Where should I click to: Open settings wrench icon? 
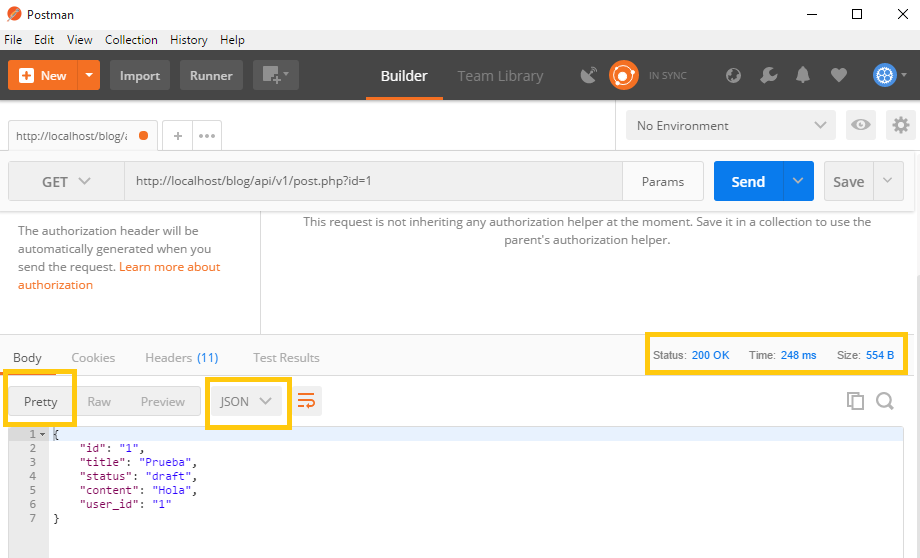pyautogui.click(x=768, y=75)
